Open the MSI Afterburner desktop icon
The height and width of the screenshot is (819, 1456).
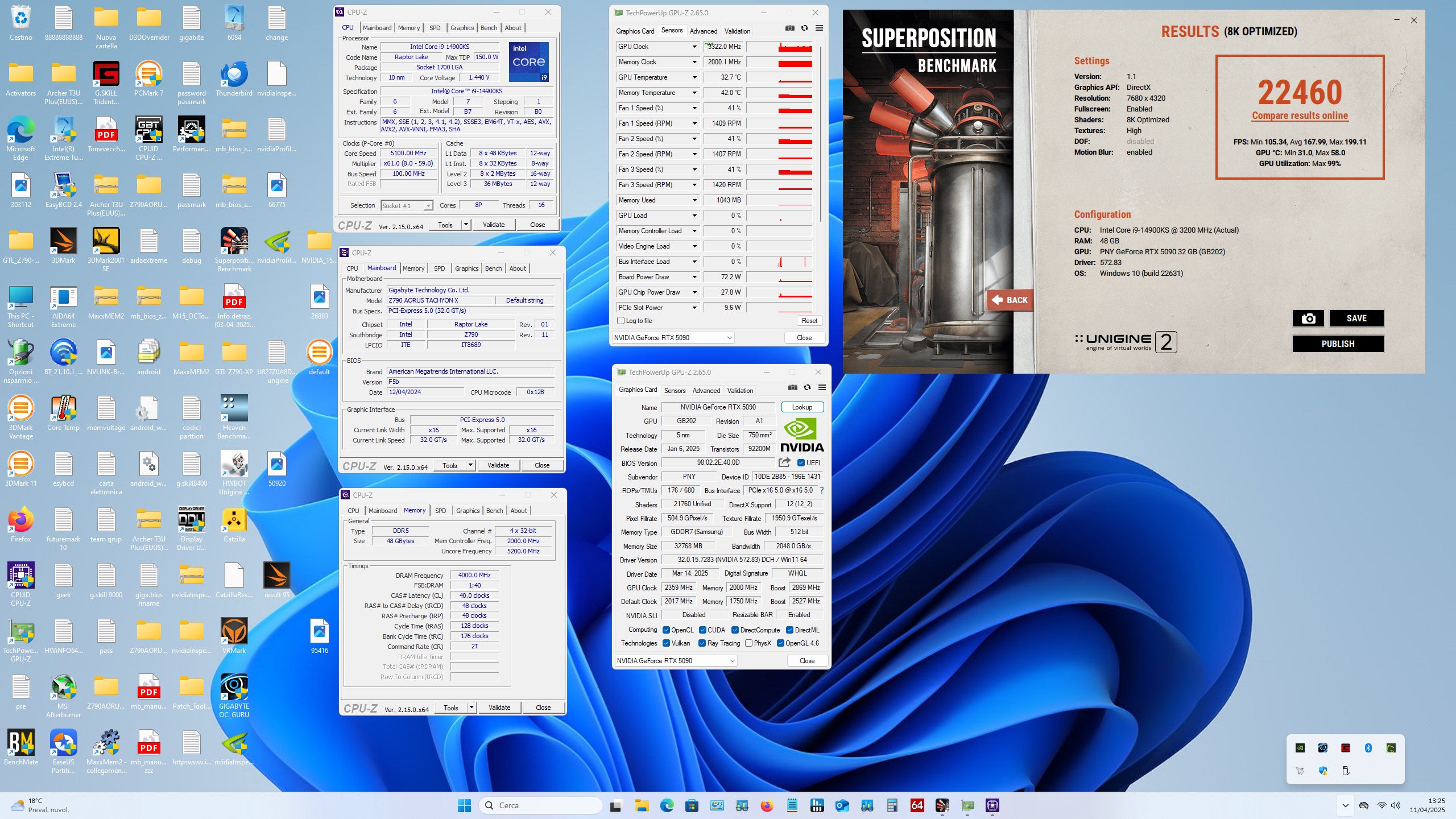64,696
